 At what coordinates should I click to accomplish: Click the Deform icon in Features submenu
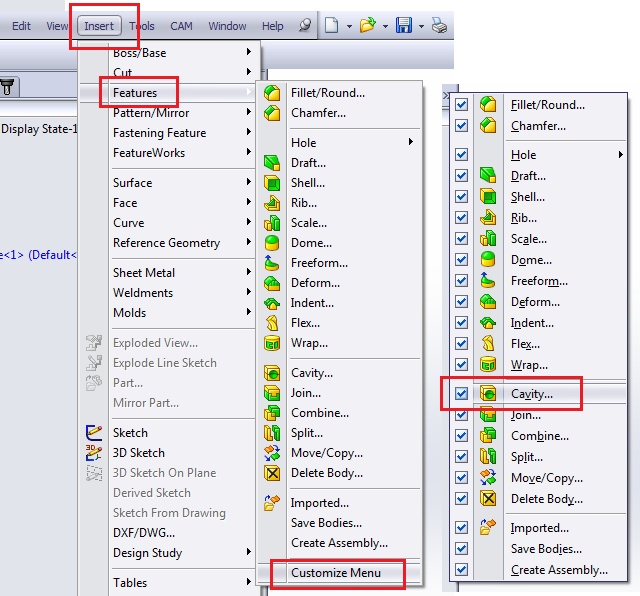[272, 283]
